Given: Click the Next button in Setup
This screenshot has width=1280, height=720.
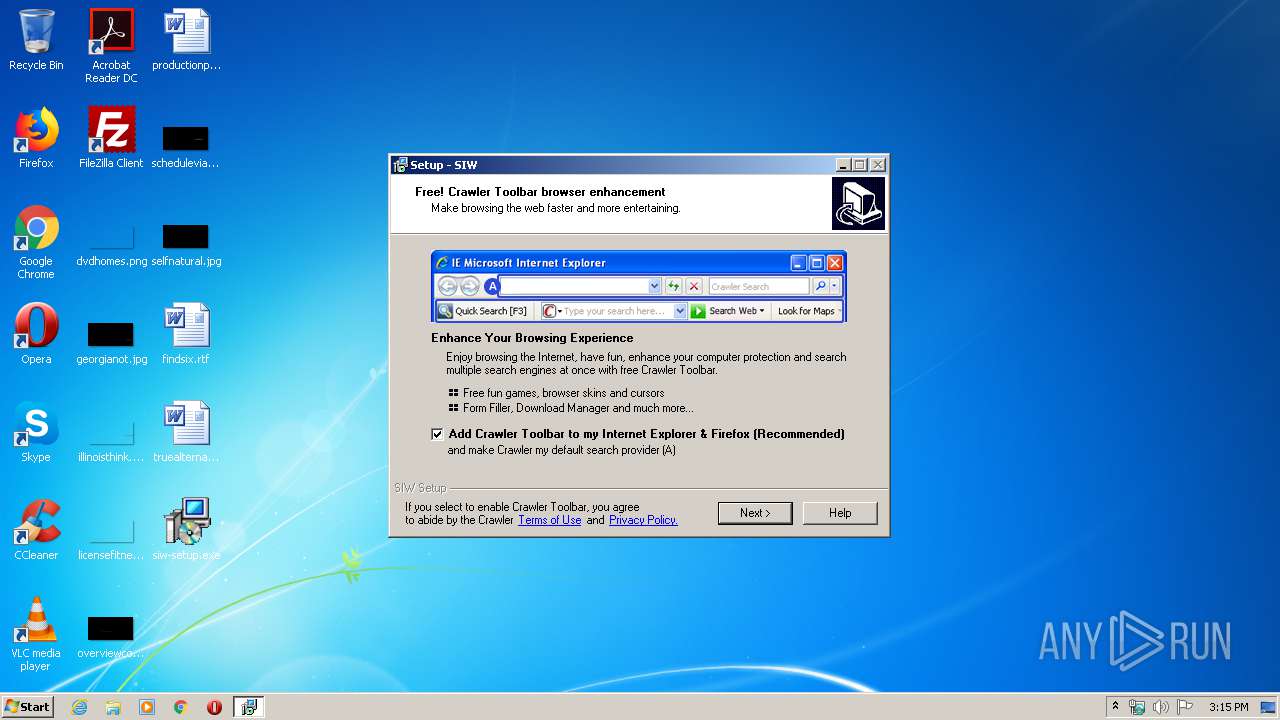Looking at the screenshot, I should pyautogui.click(x=755, y=513).
